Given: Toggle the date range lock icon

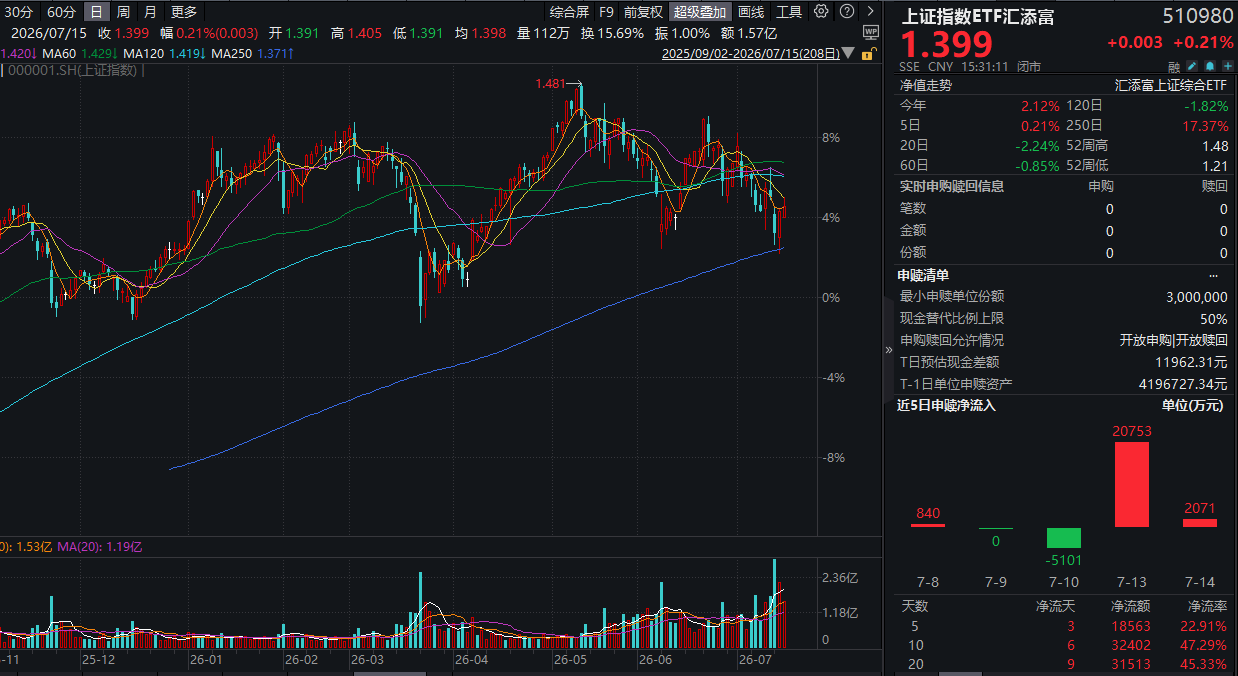Looking at the screenshot, I should [869, 54].
